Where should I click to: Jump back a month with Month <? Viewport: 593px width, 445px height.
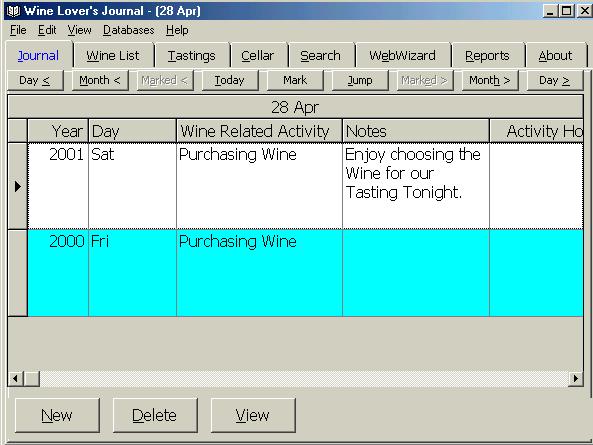(x=100, y=80)
